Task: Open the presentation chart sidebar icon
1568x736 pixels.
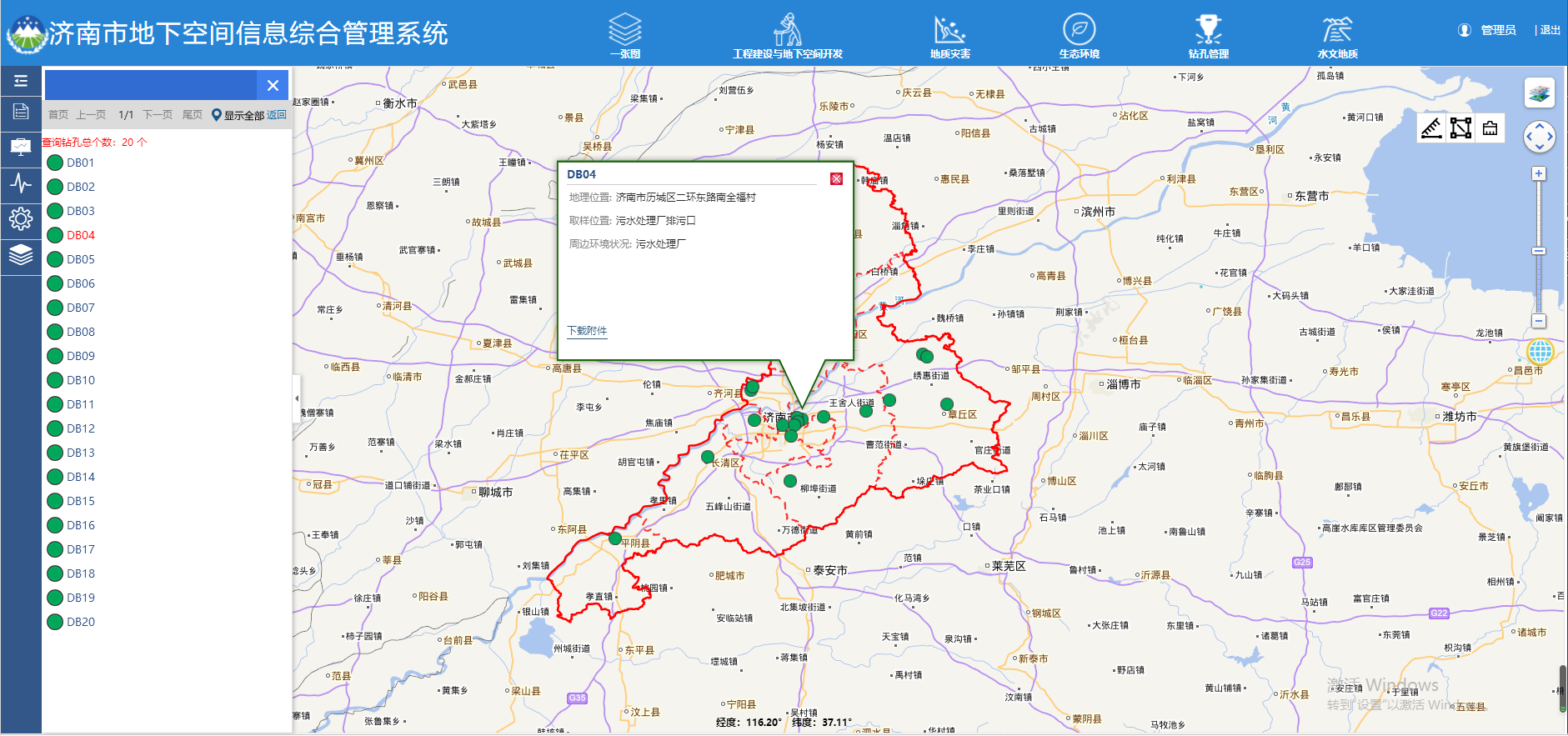Action: coord(21,148)
